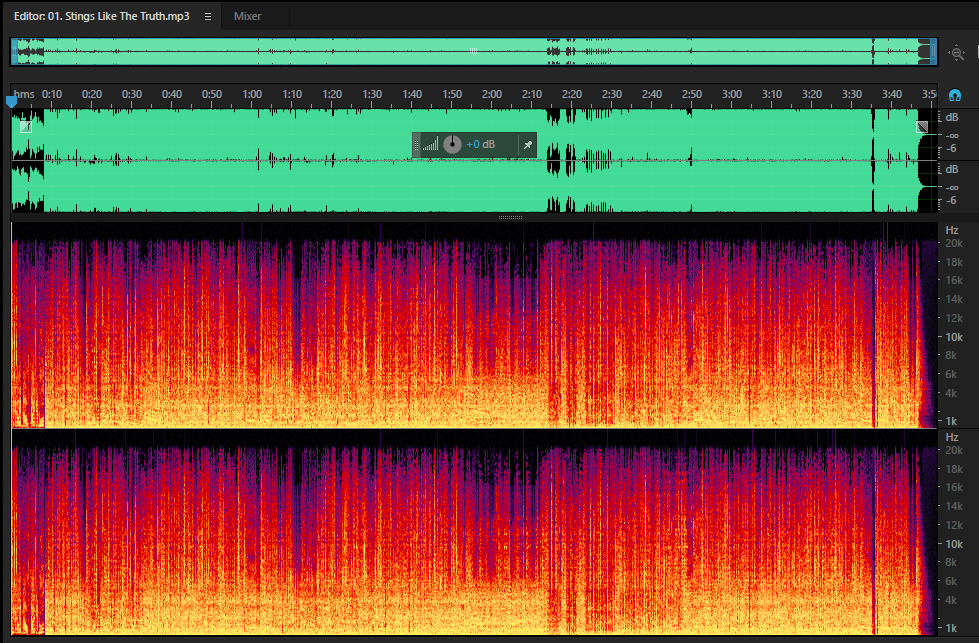
Task: Click the upper channel dB scale label
Action: [x=952, y=117]
